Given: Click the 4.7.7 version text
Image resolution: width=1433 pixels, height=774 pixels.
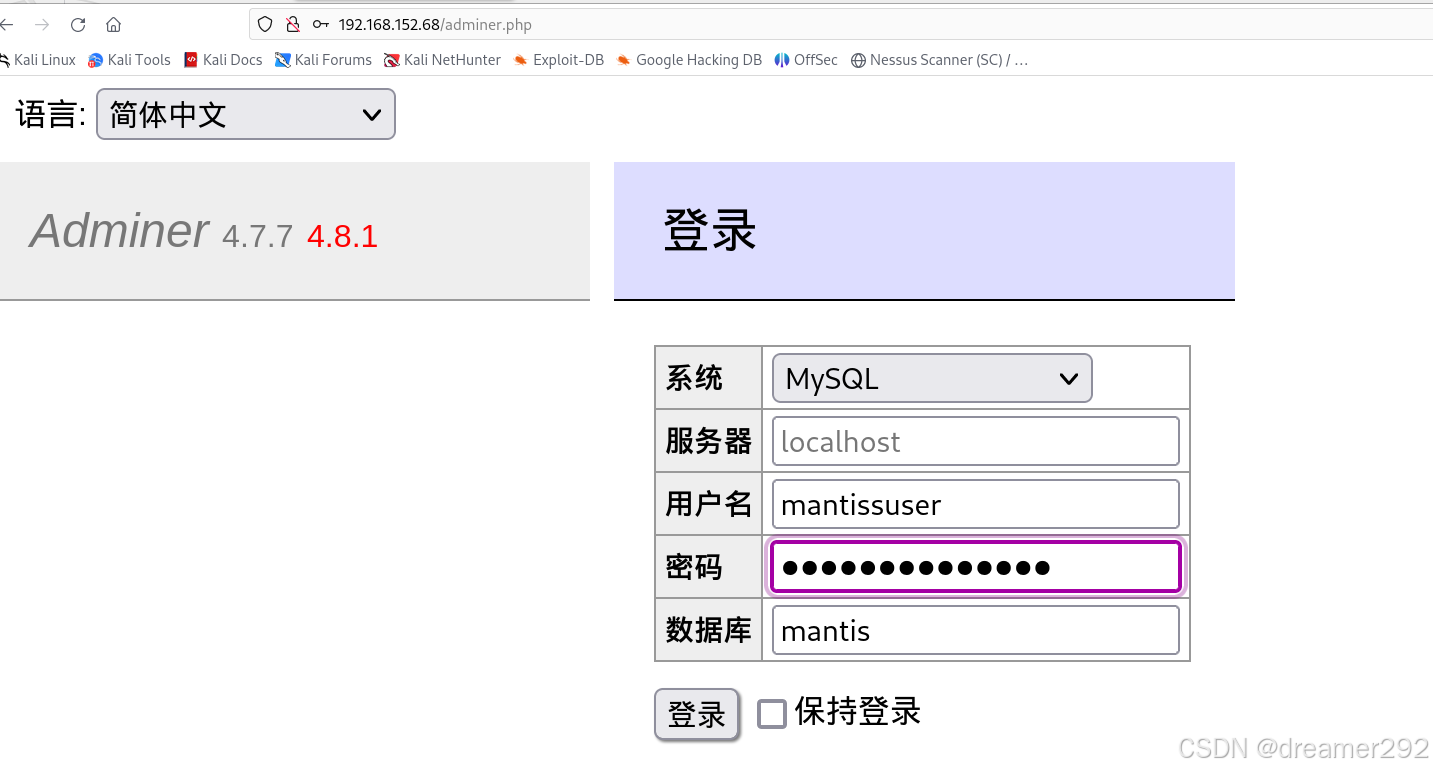Looking at the screenshot, I should click(x=257, y=237).
